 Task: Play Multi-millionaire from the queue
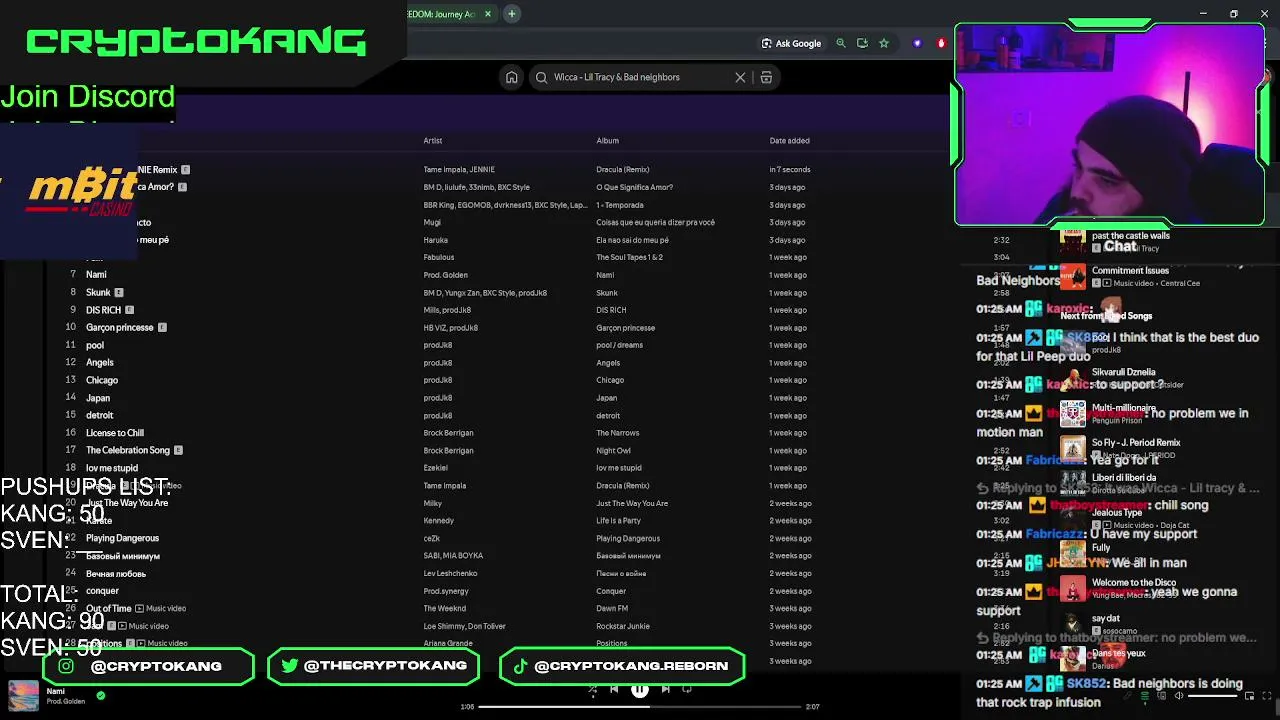1123,408
